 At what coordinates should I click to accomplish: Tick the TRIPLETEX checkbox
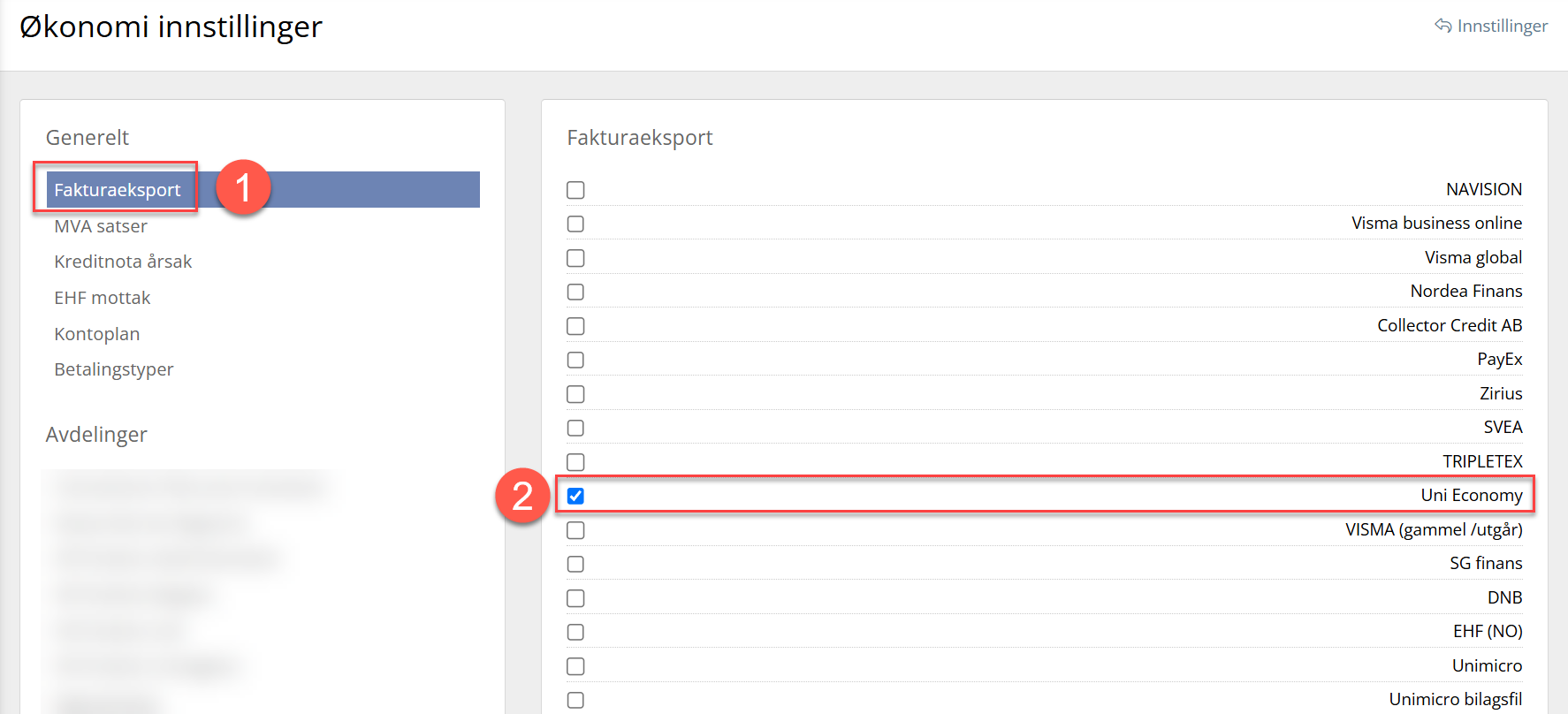pos(575,462)
